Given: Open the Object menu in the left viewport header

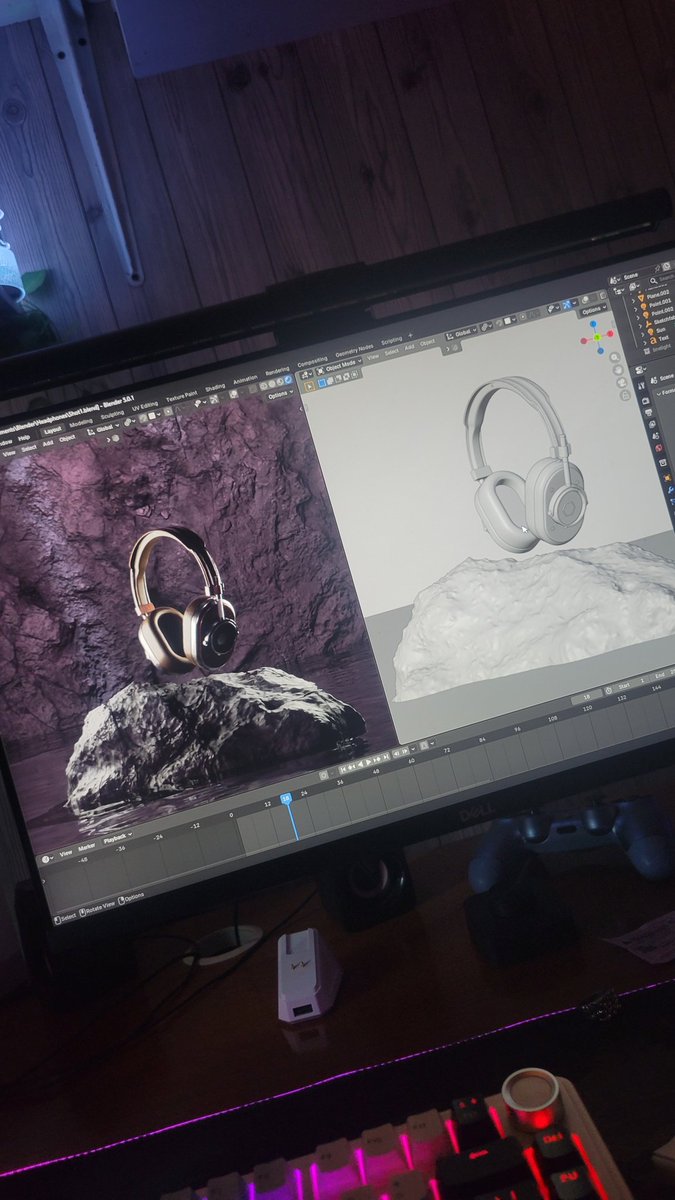Looking at the screenshot, I should click(66, 439).
